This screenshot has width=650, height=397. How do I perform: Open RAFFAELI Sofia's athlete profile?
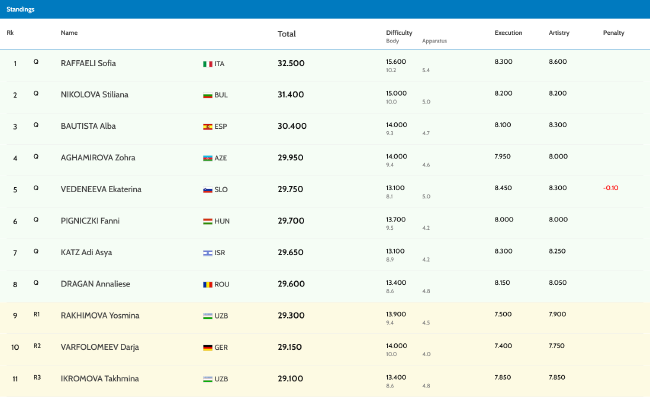coord(88,63)
